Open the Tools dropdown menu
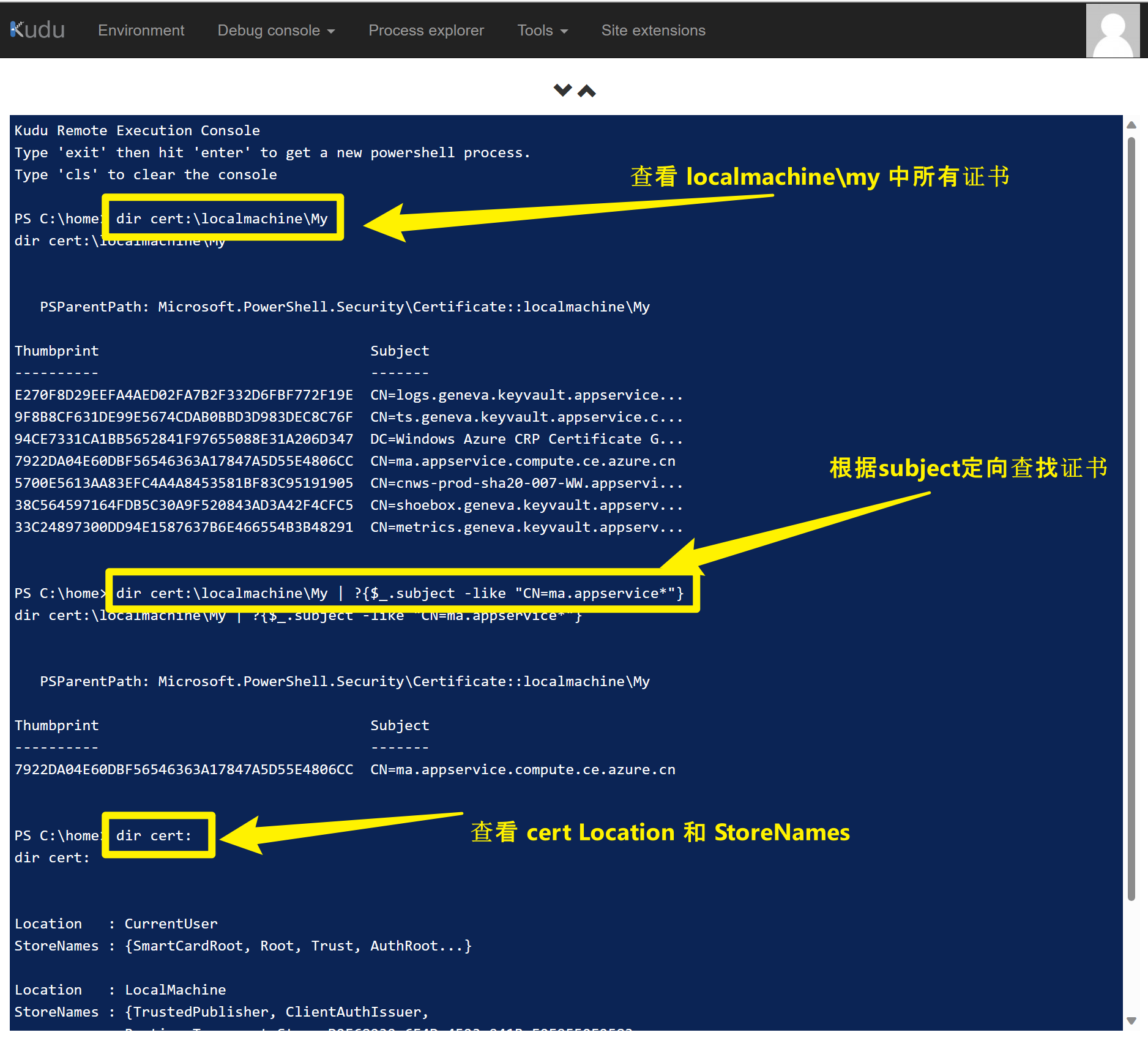 542,31
